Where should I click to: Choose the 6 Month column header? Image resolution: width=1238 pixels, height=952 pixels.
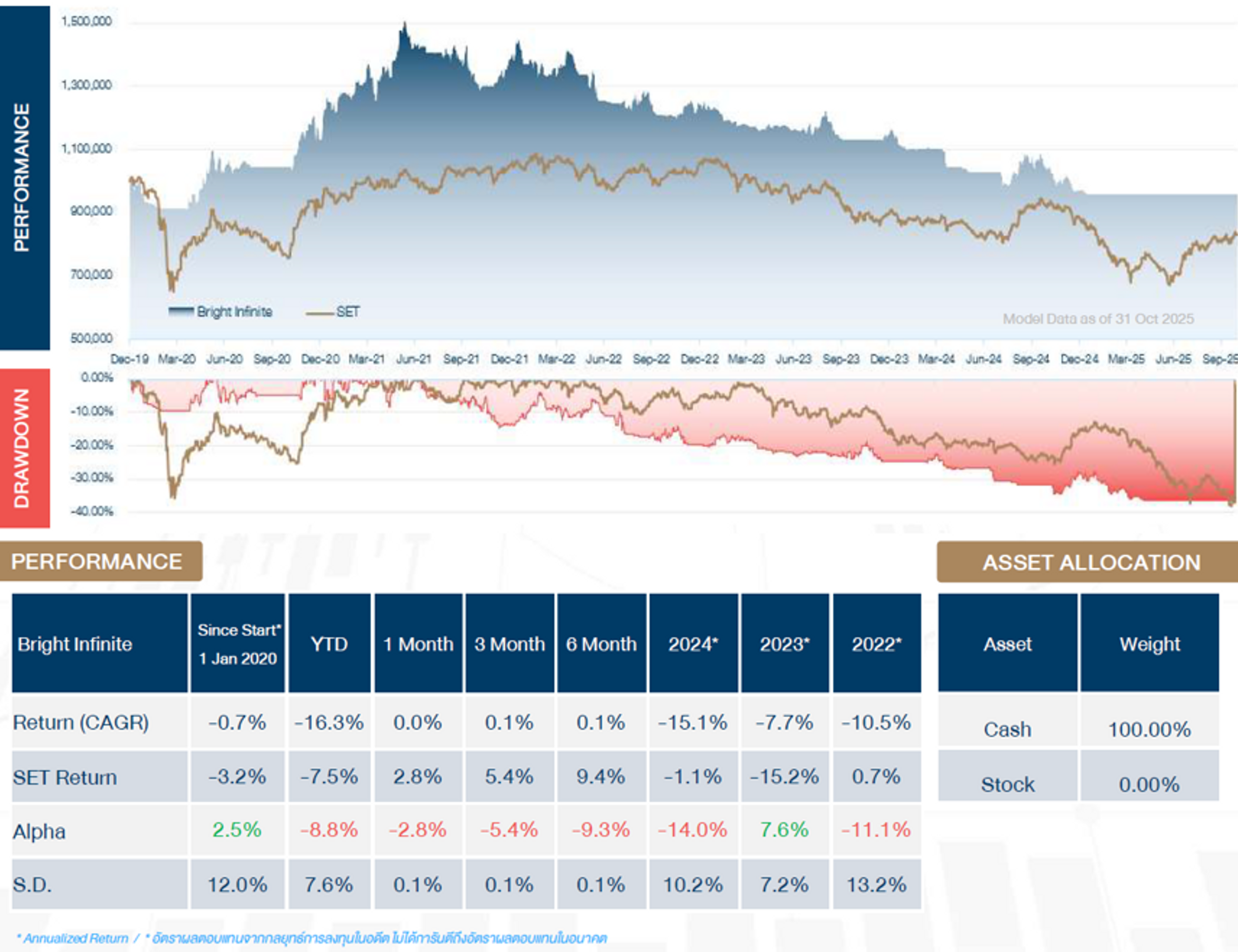601,645
